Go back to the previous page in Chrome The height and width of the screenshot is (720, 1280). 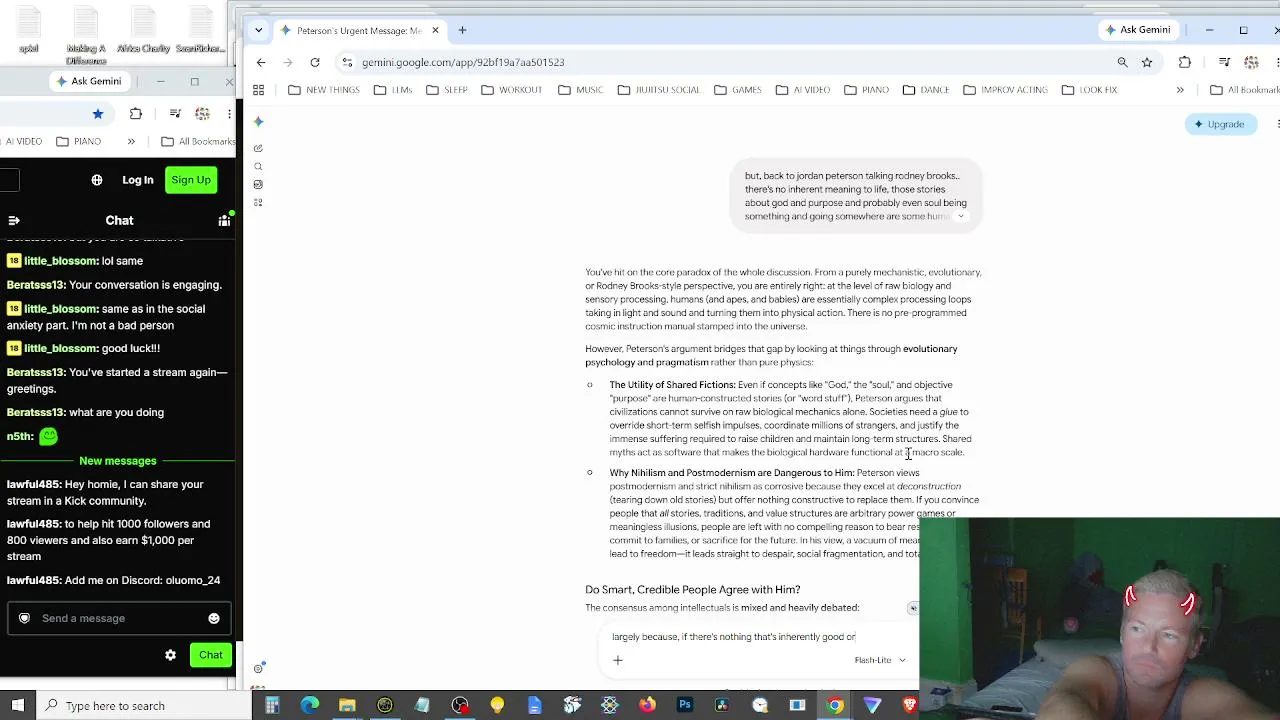click(x=261, y=62)
